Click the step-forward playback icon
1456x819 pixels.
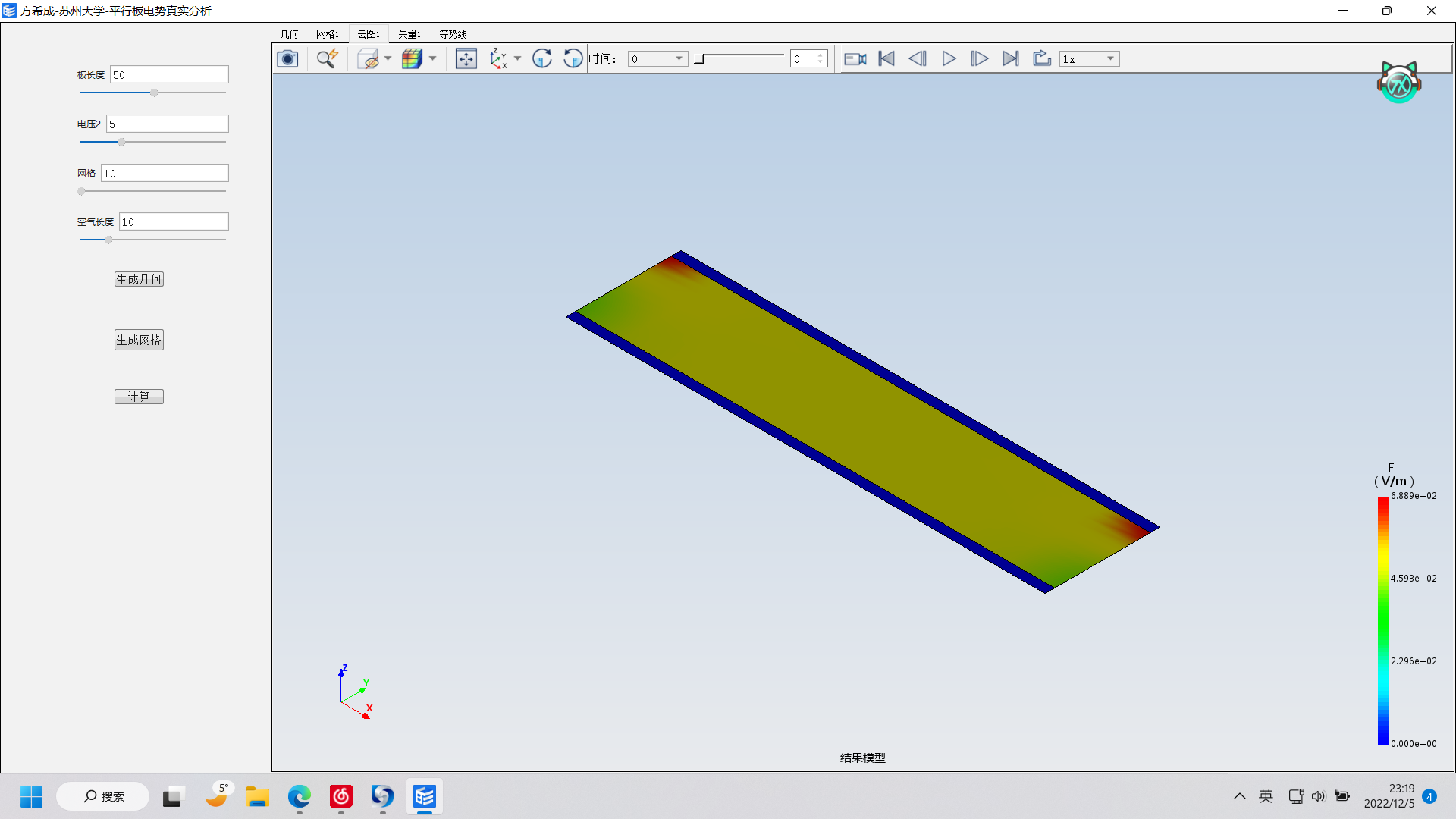(979, 59)
